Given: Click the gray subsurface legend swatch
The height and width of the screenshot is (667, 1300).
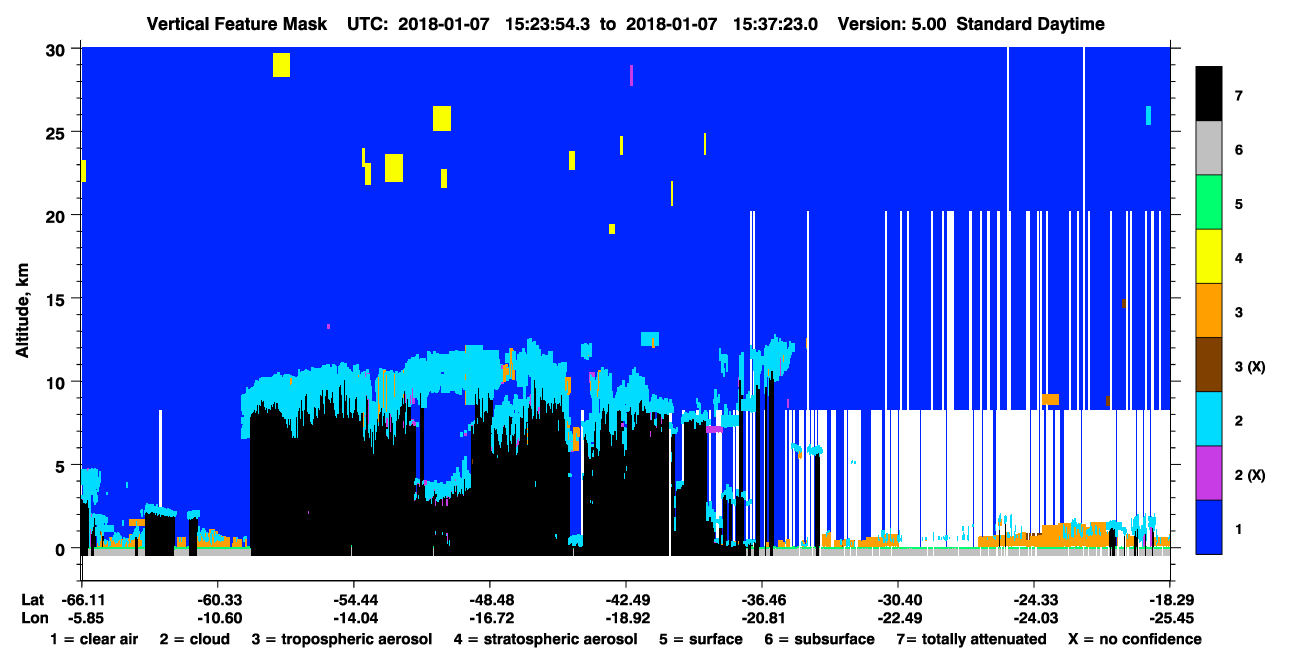Looking at the screenshot, I should tap(1209, 149).
